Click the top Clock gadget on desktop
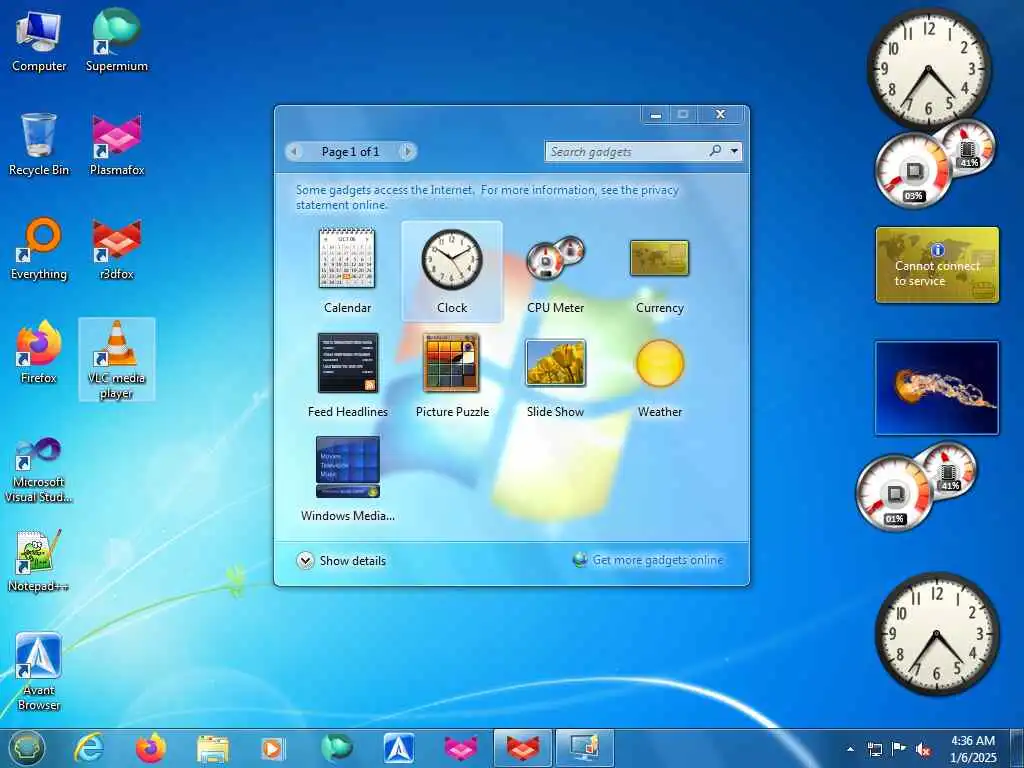The height and width of the screenshot is (768, 1024). (x=928, y=69)
